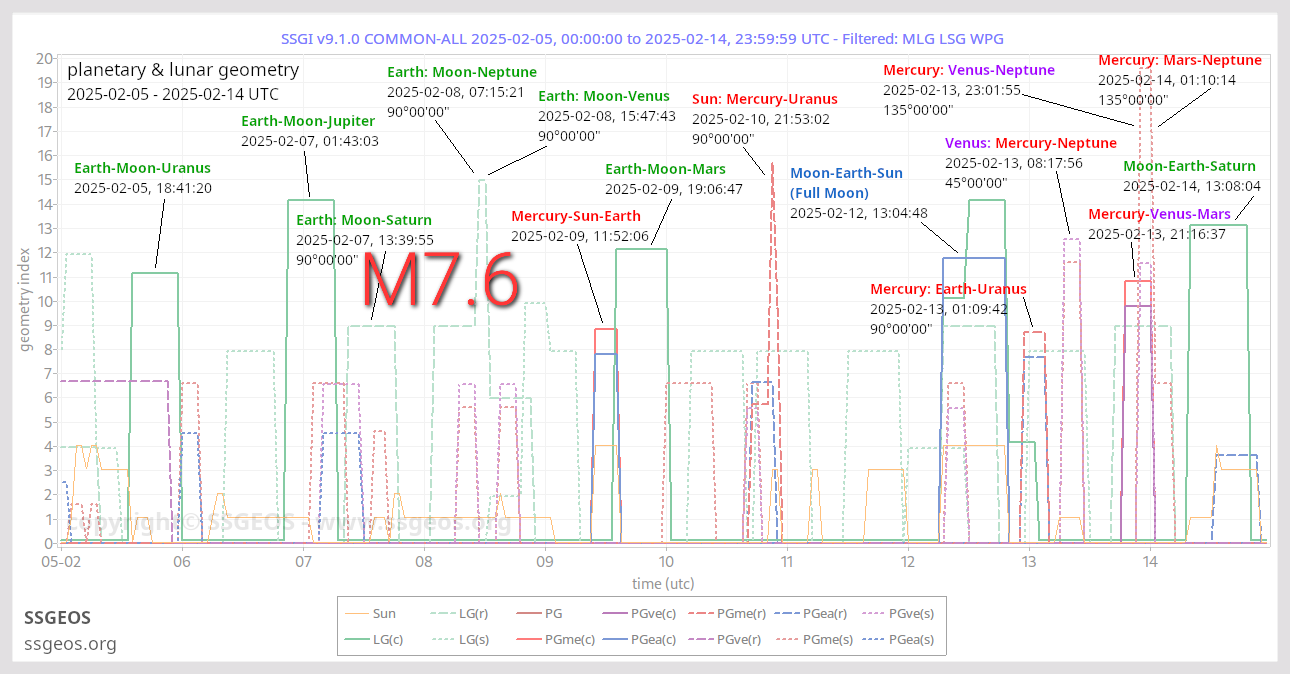The image size is (1290, 674).
Task: Open the ssgeos.org link
Action: click(70, 644)
